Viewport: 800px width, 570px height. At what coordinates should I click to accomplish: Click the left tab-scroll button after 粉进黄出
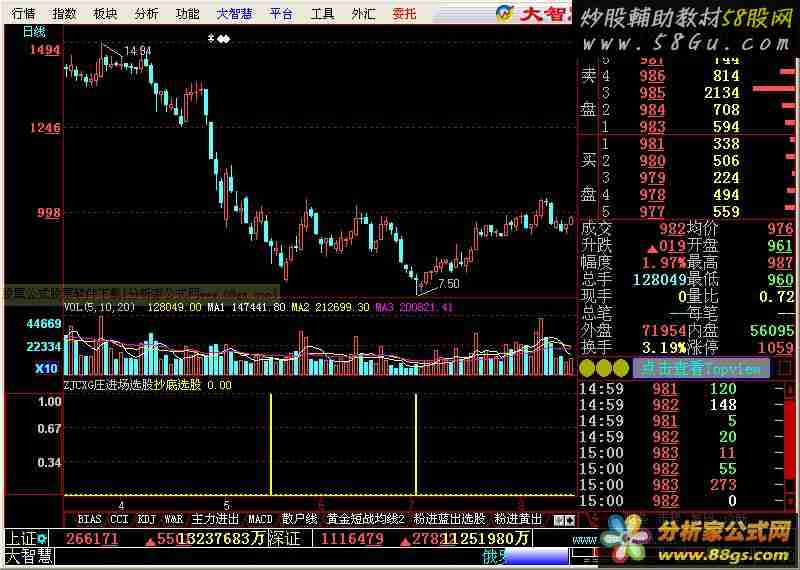coord(559,520)
